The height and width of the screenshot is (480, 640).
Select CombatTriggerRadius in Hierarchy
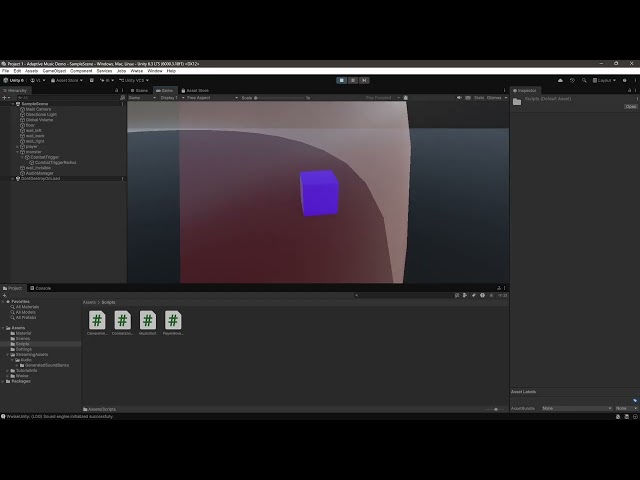tap(55, 162)
